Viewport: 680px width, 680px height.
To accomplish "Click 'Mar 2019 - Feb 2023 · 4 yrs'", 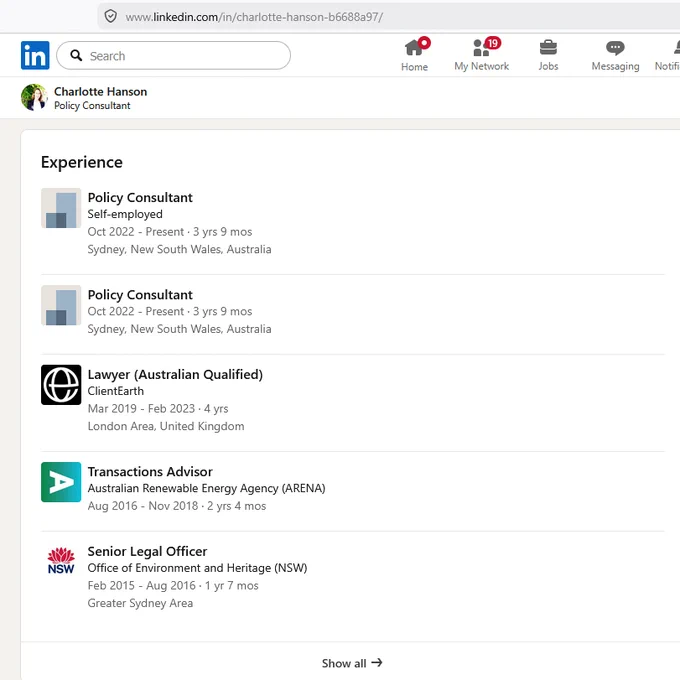I will (158, 409).
